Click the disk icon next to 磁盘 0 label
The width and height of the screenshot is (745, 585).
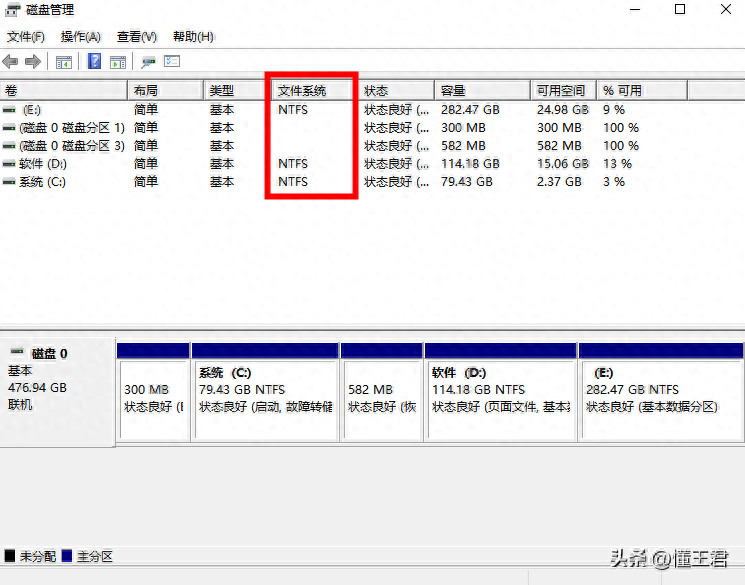pyautogui.click(x=17, y=352)
